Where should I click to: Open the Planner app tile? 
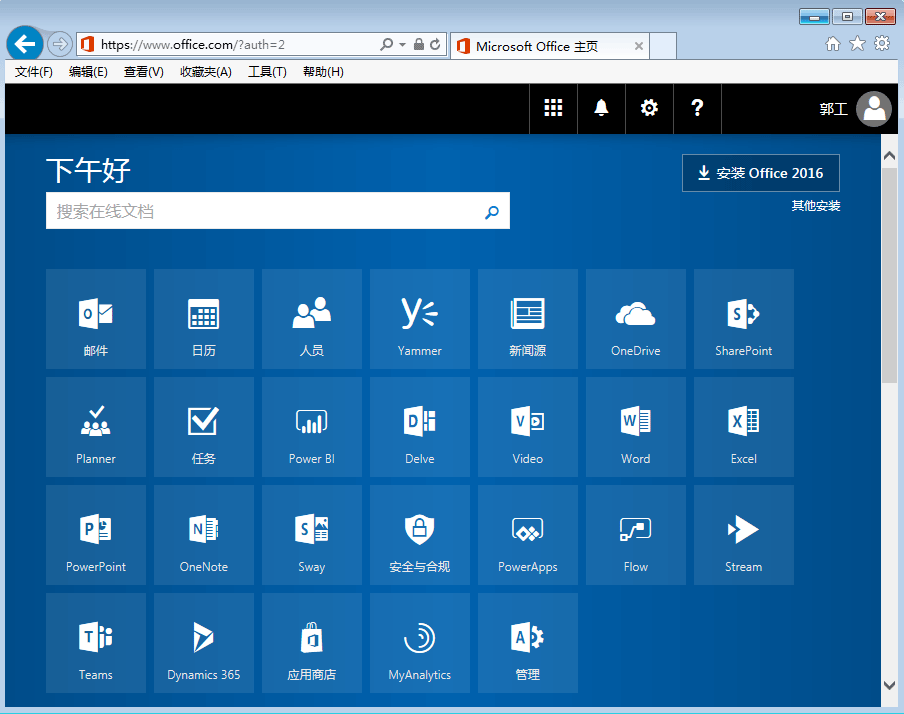(x=96, y=427)
